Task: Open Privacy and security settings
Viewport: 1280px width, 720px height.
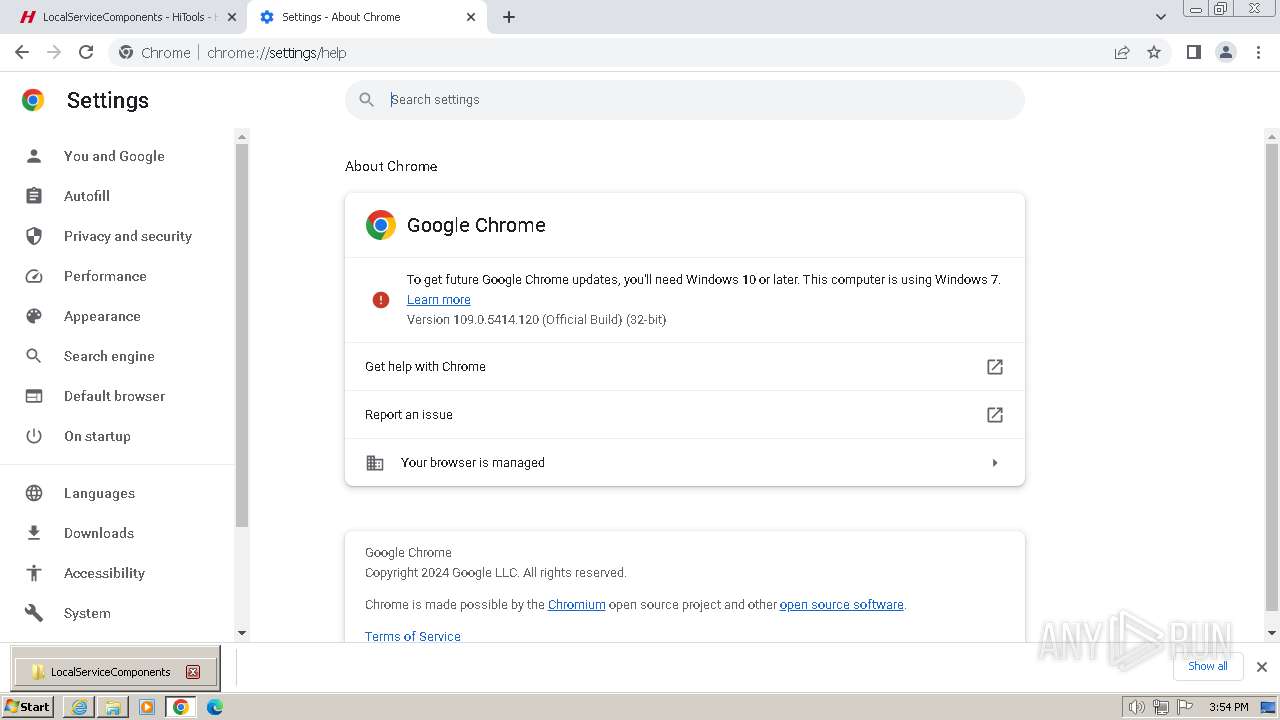Action: 128,236
